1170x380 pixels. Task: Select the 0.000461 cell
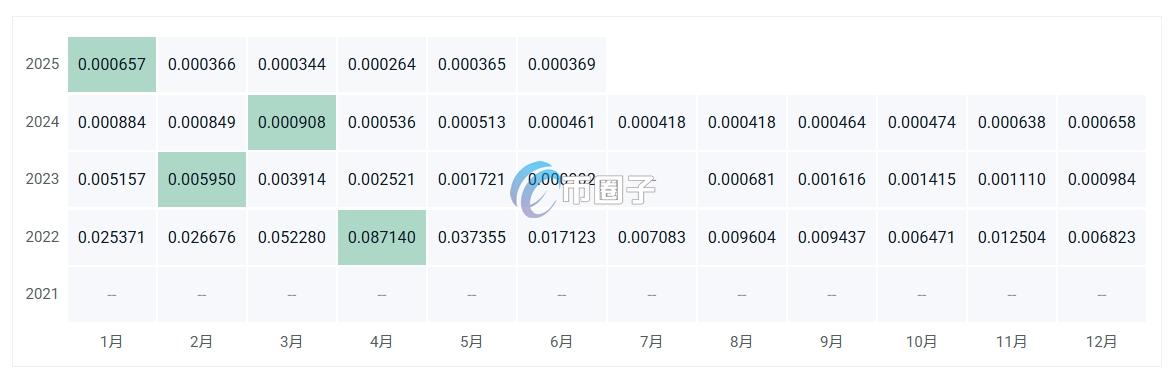[x=562, y=122]
